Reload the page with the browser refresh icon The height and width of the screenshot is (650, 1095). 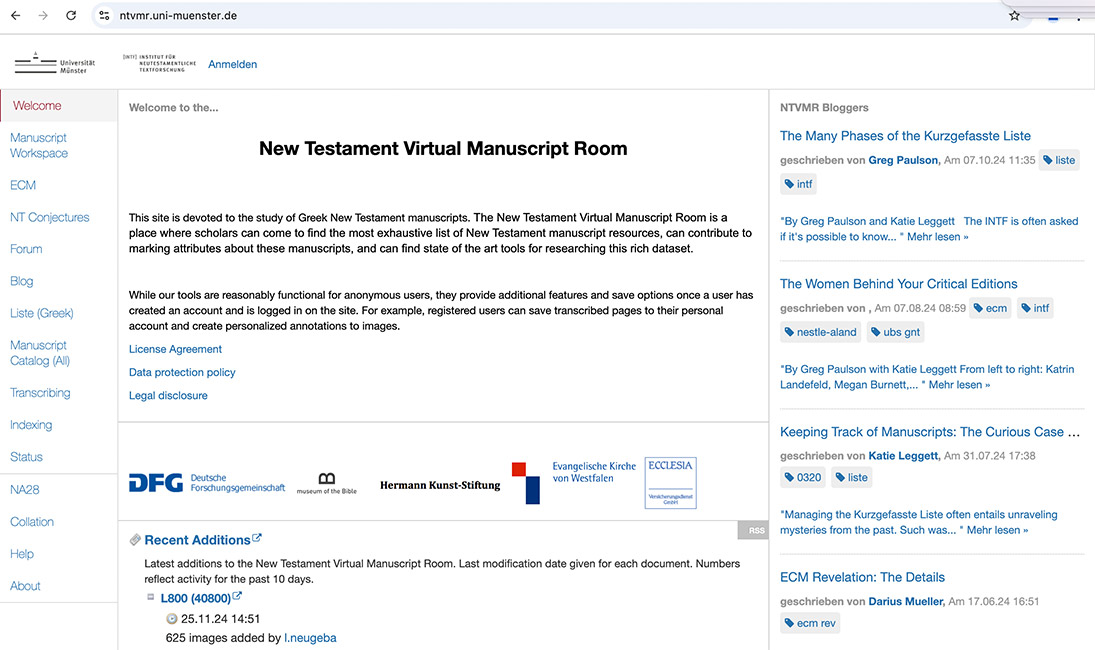pyautogui.click(x=70, y=16)
